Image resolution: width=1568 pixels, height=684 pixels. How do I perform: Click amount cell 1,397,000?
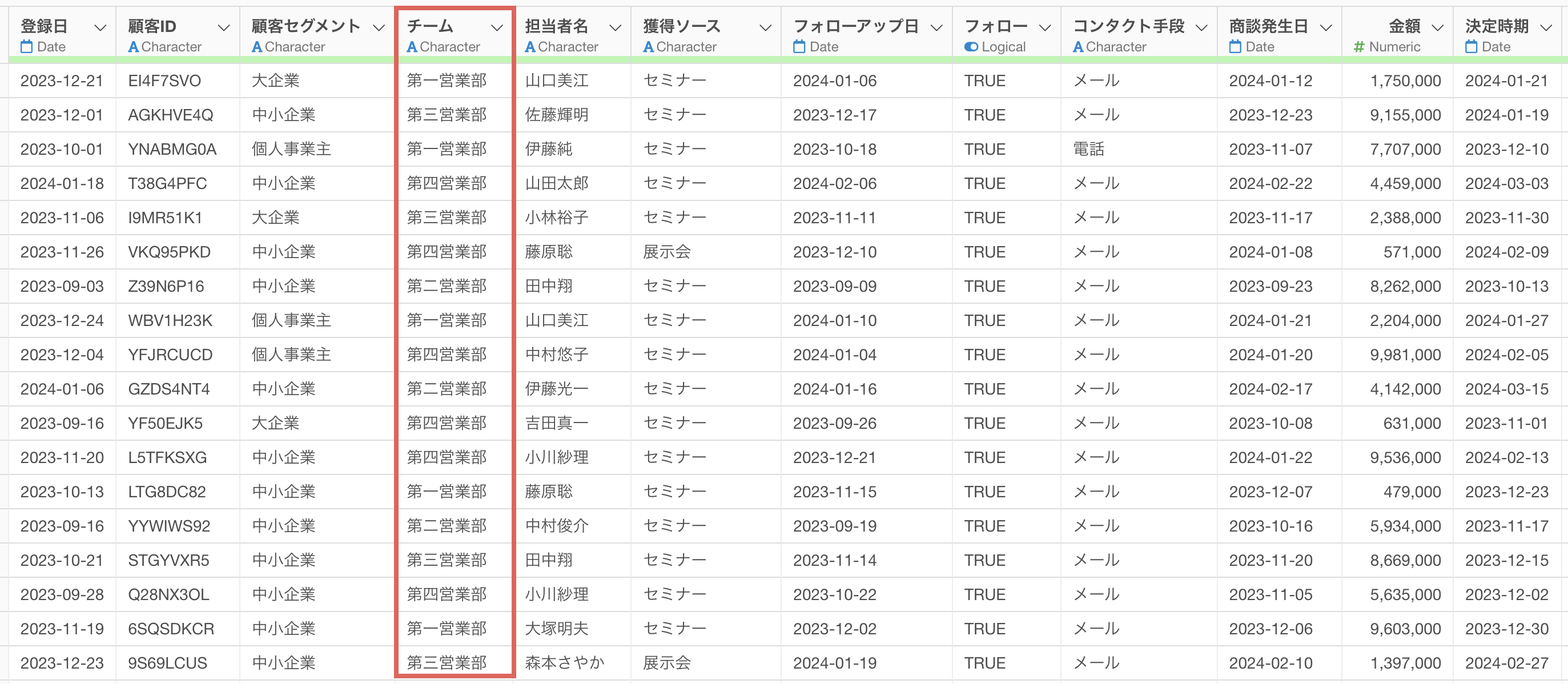1405,663
